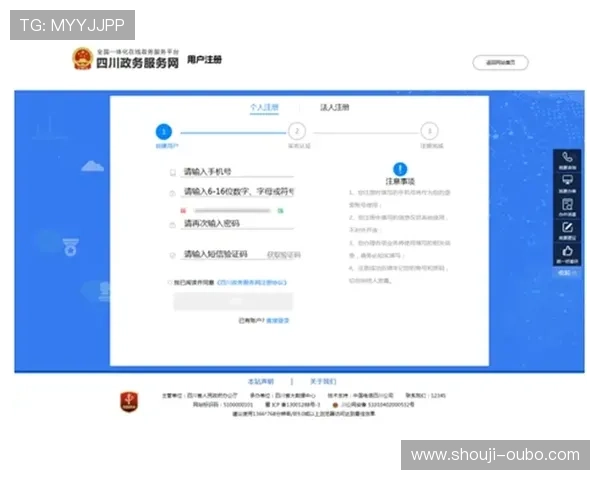Click the monitor icon in the right sidebar
This screenshot has width=600, height=480.
[567, 180]
